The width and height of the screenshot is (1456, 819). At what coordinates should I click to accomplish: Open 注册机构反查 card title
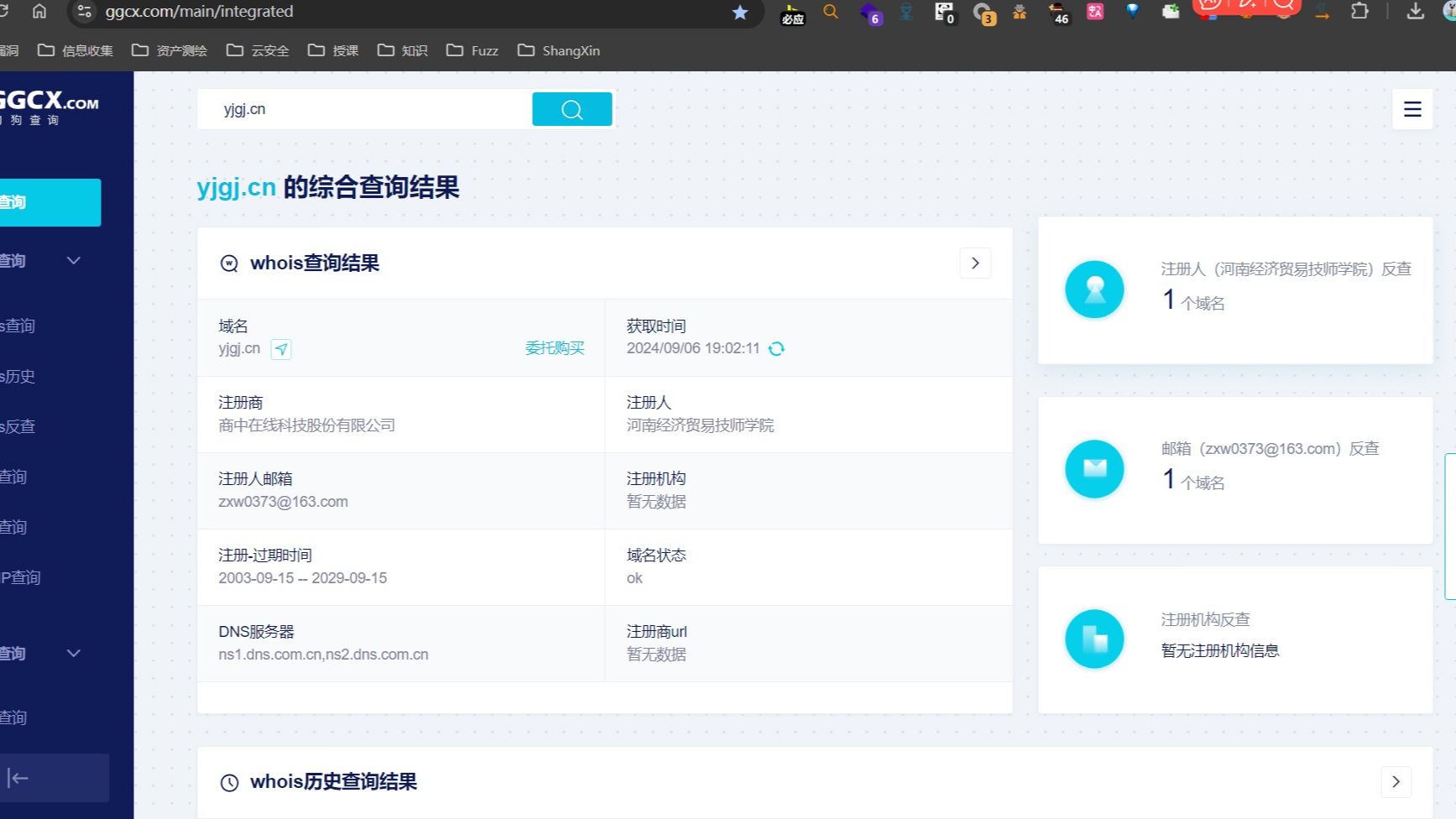[1205, 619]
